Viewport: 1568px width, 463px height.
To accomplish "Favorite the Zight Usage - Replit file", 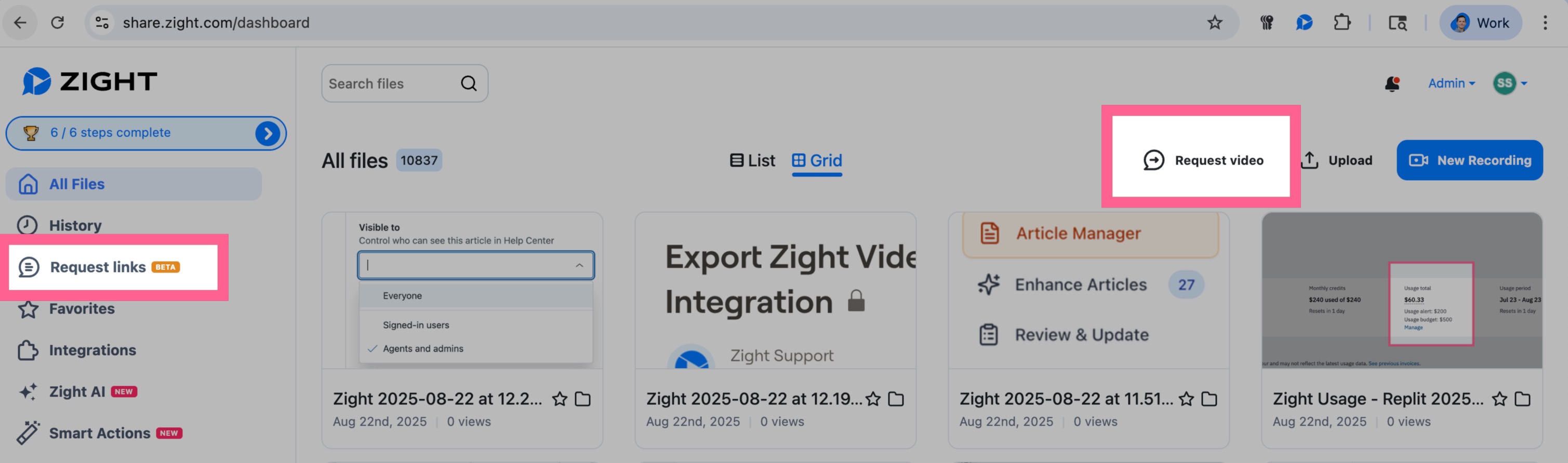I will [x=1499, y=399].
